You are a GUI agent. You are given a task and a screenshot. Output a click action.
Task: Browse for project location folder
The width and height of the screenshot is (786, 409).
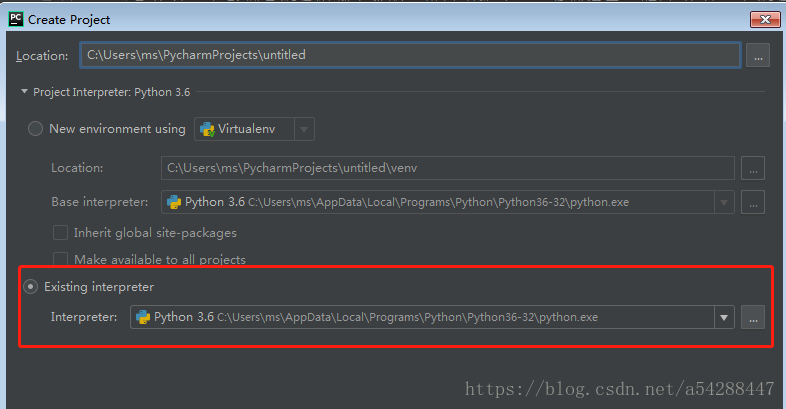coord(758,55)
